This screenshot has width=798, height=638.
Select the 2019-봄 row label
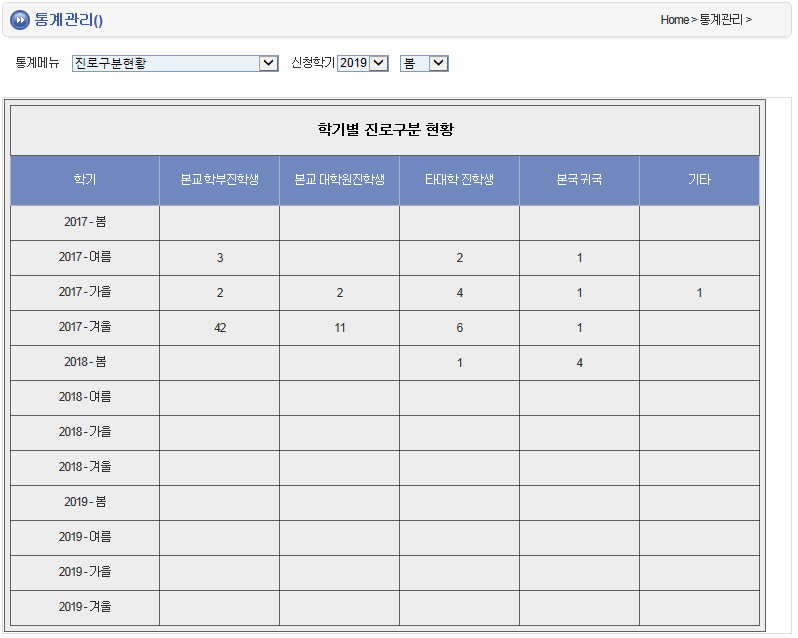pos(85,502)
